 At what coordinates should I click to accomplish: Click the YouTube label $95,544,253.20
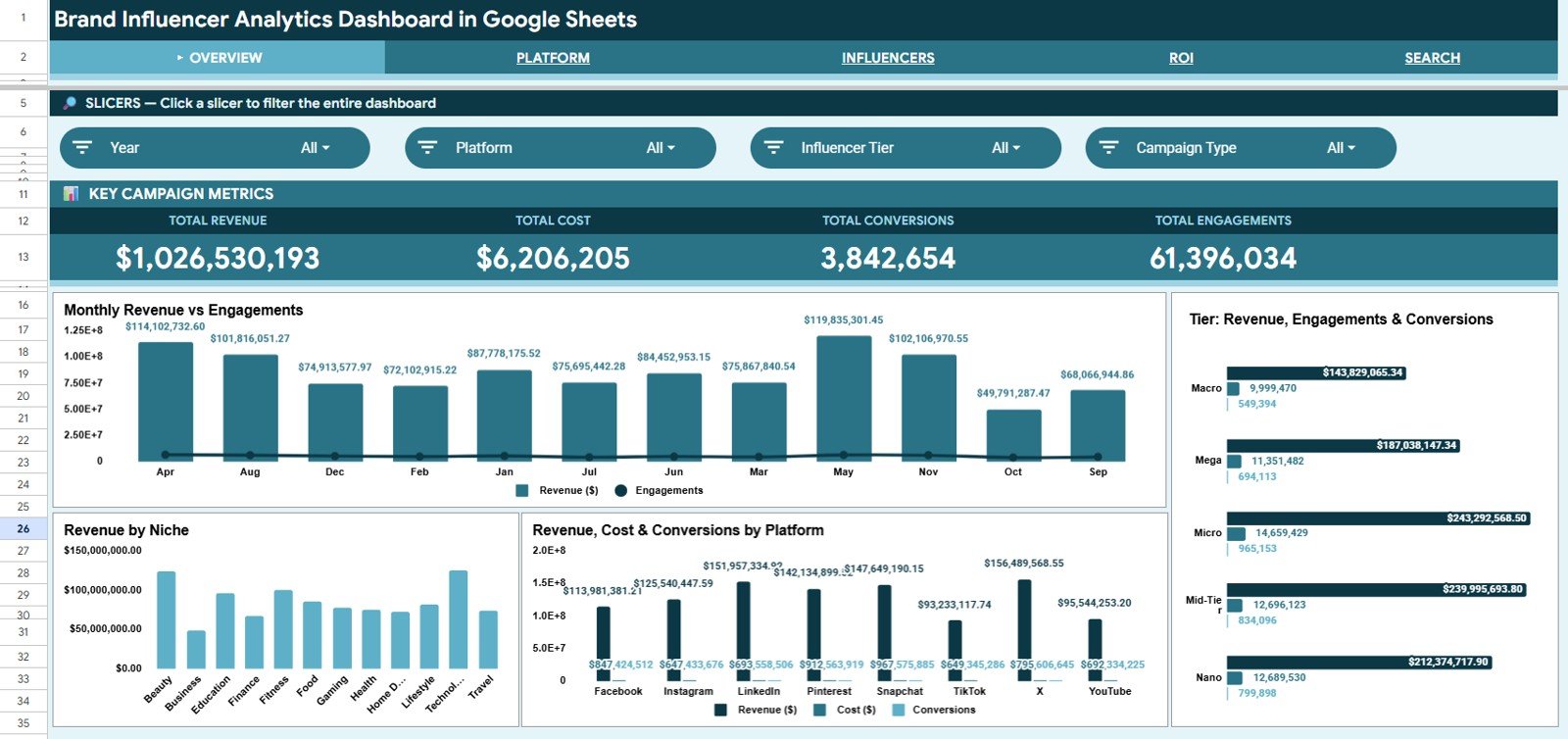pos(1094,604)
